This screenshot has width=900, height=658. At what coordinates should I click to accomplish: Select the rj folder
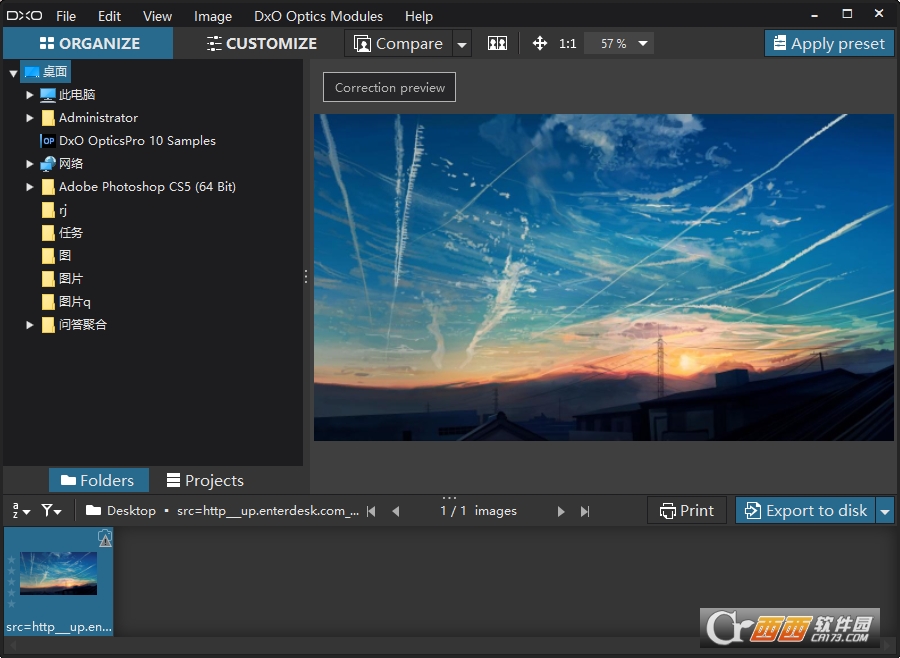54,210
